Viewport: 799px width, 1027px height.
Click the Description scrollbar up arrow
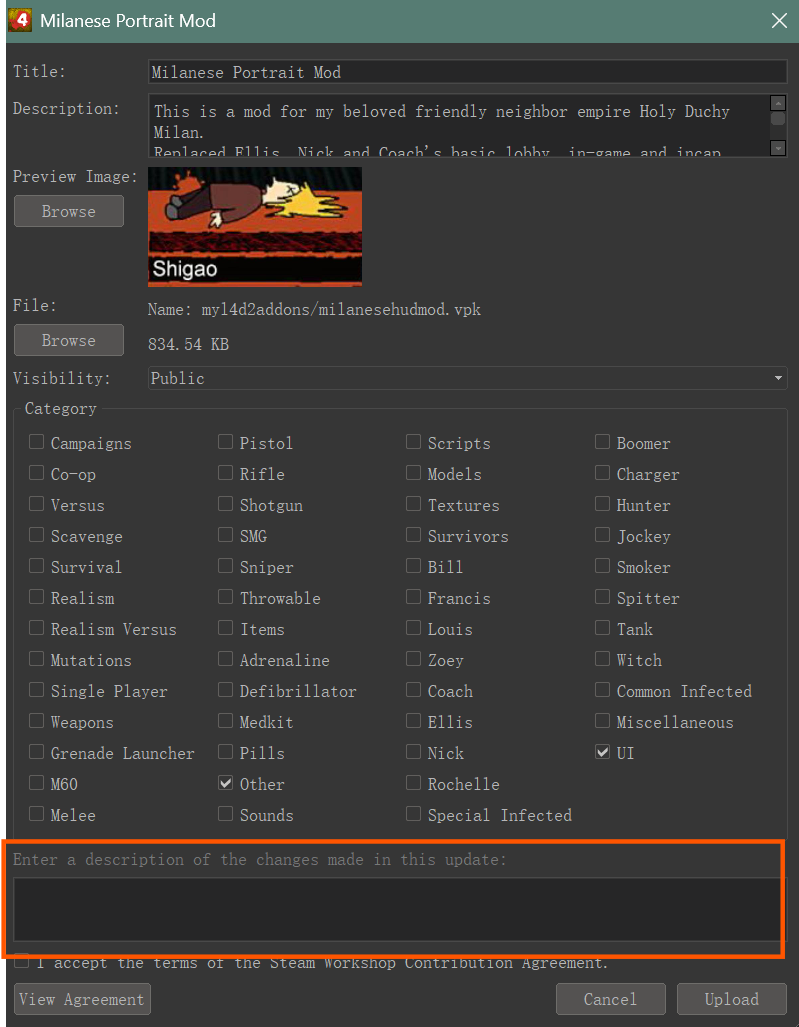coord(778,103)
